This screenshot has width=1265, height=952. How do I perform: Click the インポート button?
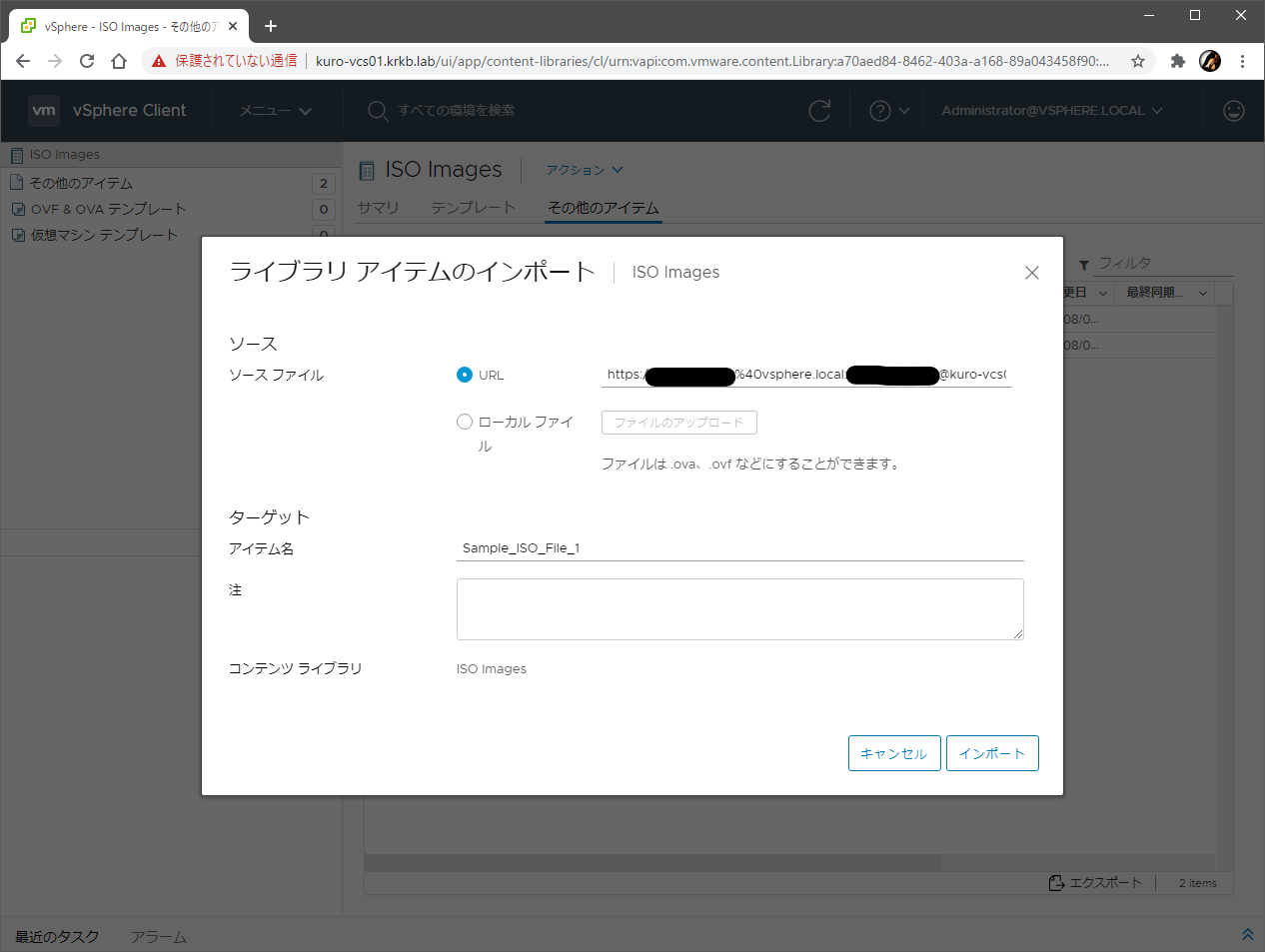click(x=991, y=753)
